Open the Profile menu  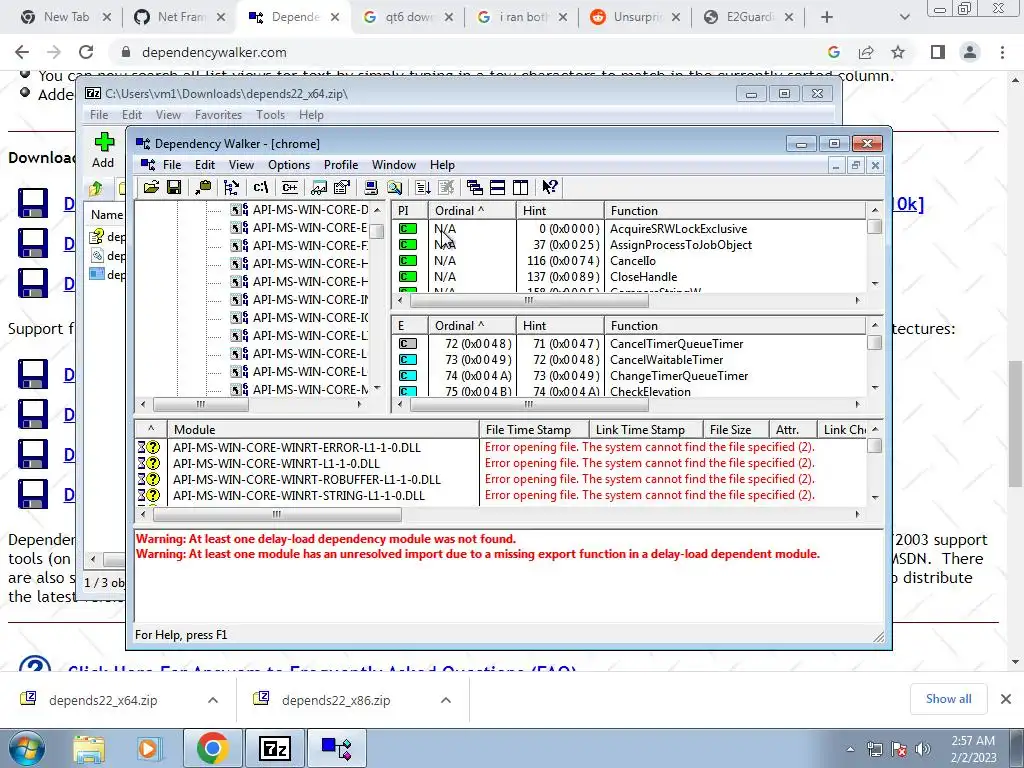[341, 165]
